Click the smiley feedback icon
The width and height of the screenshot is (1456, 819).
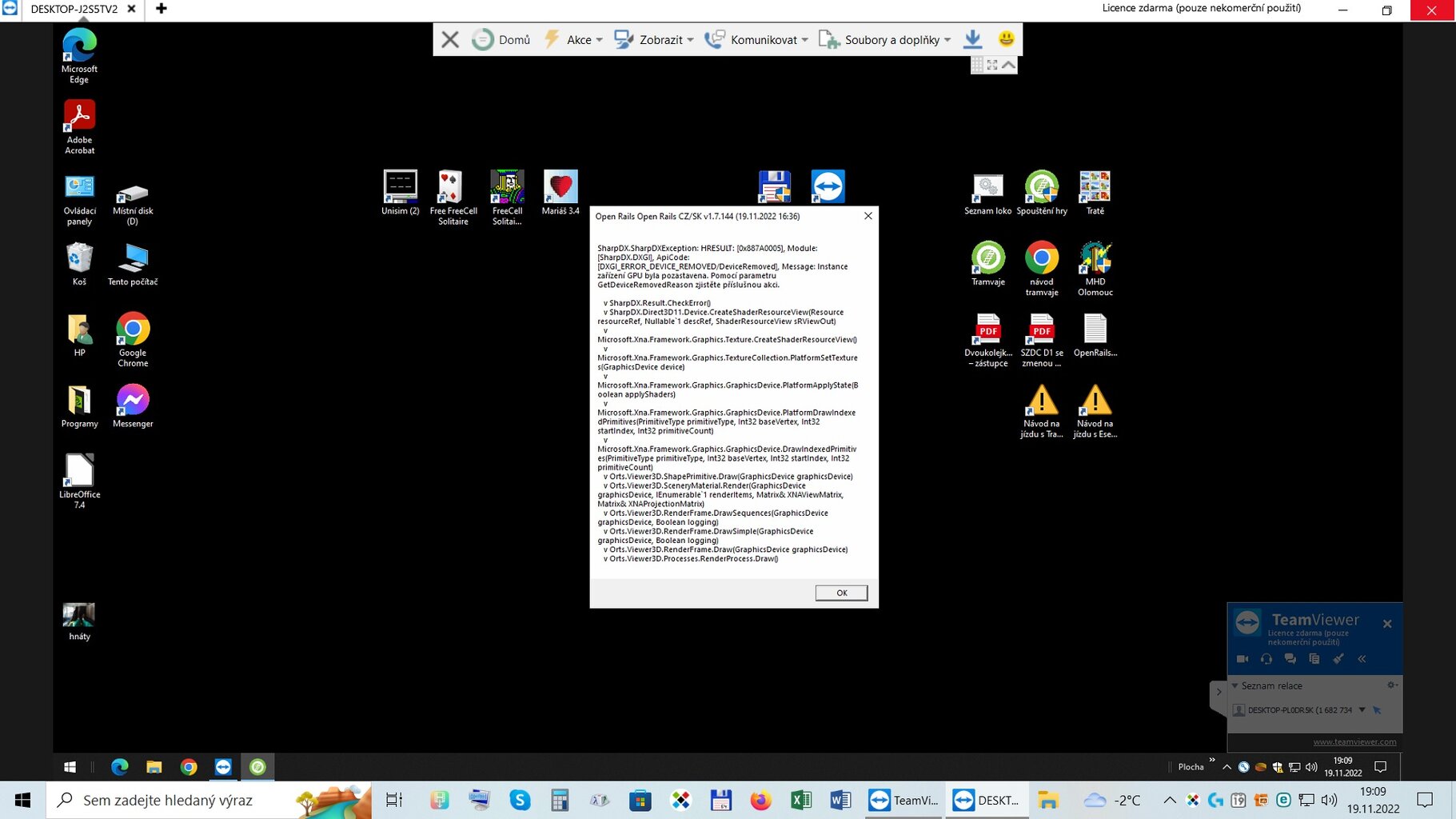1006,38
